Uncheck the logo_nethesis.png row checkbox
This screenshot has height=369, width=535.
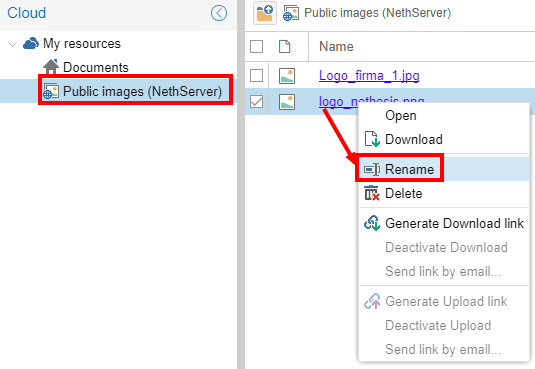point(256,102)
